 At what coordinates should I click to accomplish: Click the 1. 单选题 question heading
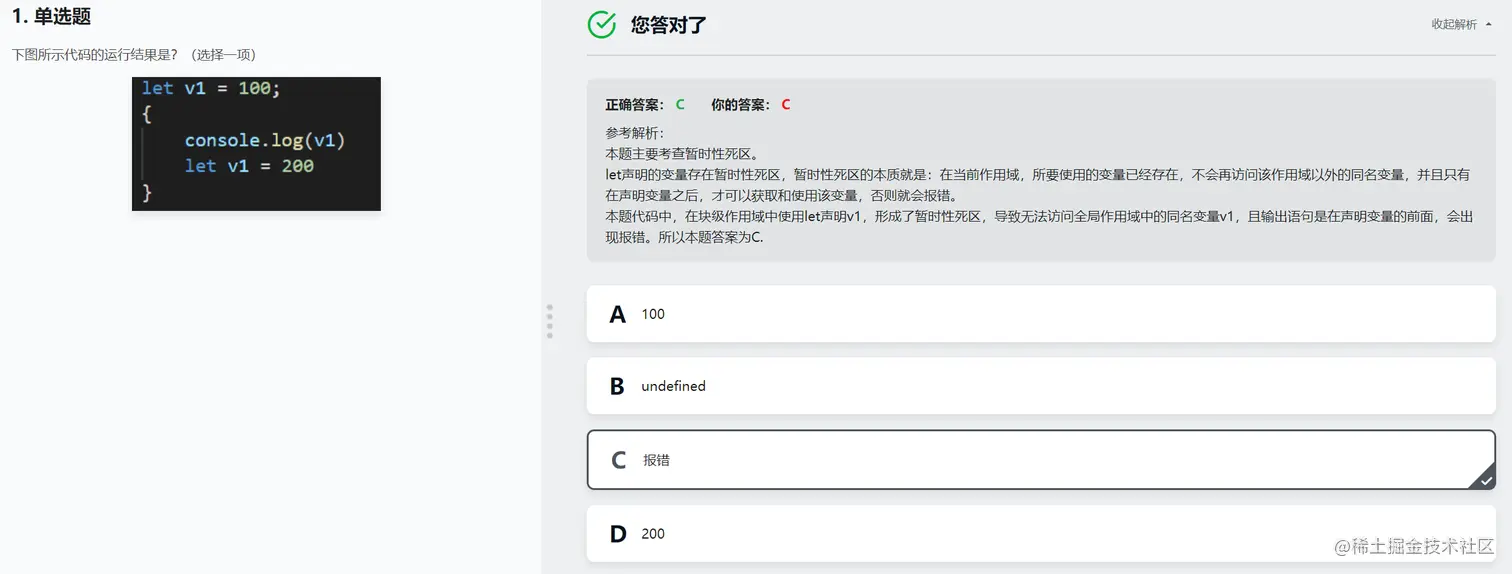pos(51,17)
